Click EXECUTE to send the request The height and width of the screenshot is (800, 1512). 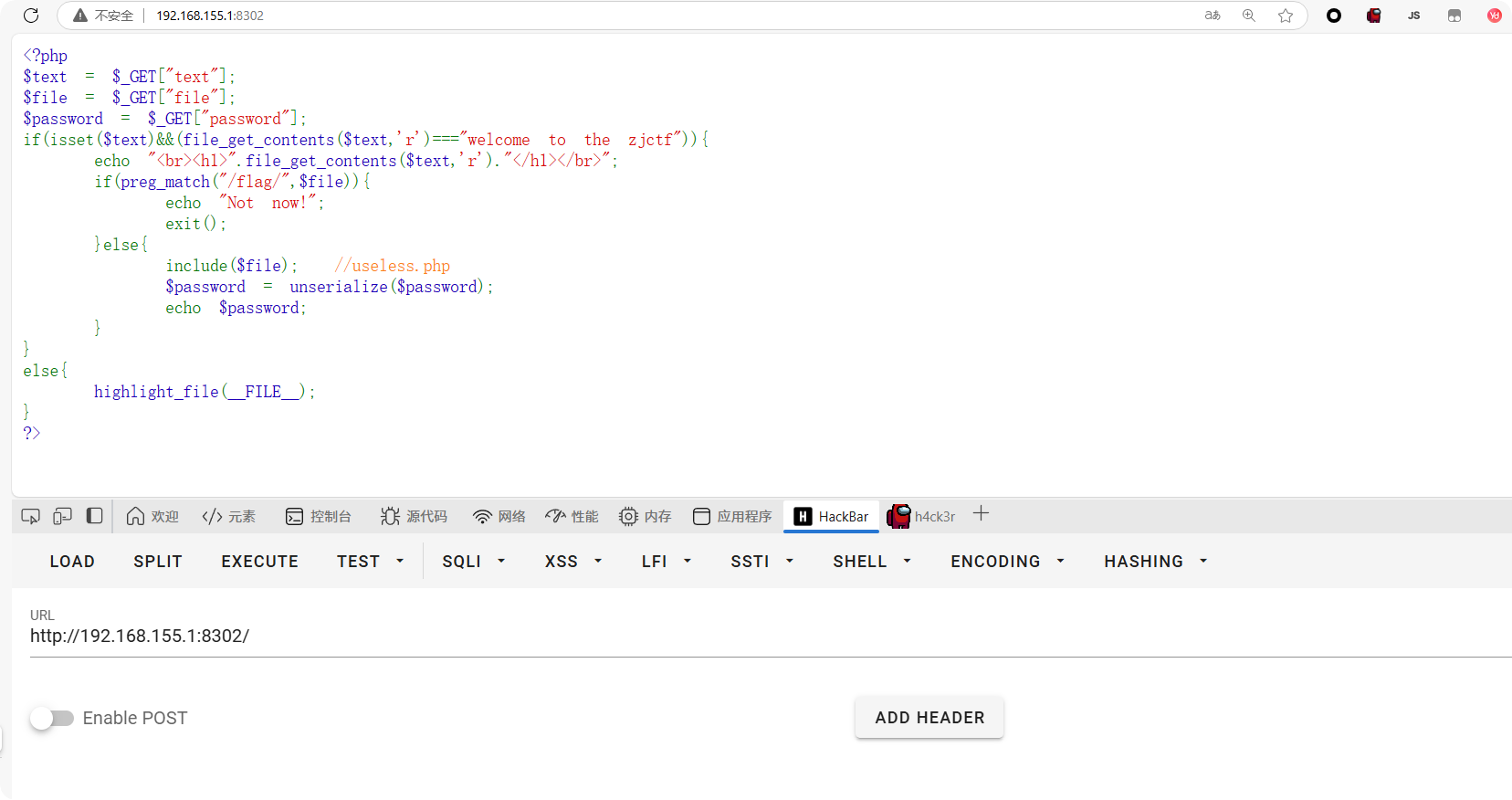[260, 562]
